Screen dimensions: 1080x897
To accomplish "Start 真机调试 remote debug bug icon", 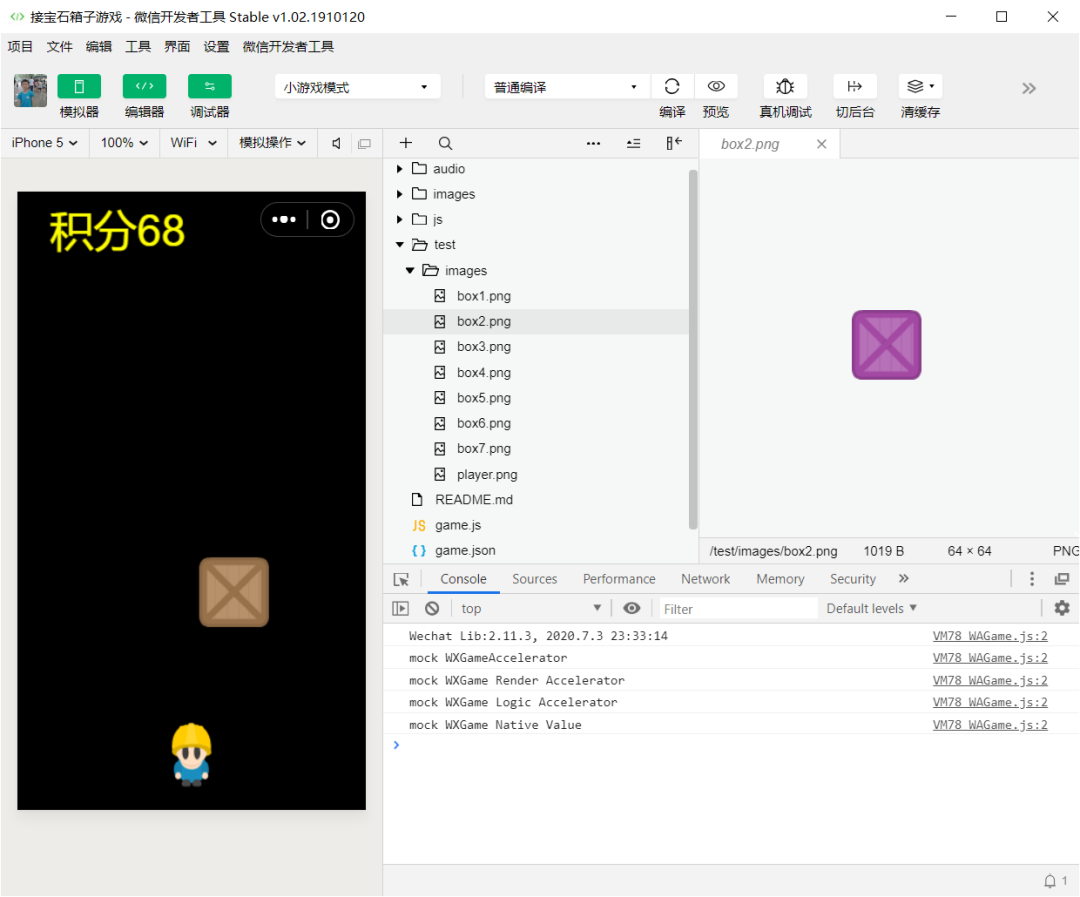I will [x=785, y=86].
